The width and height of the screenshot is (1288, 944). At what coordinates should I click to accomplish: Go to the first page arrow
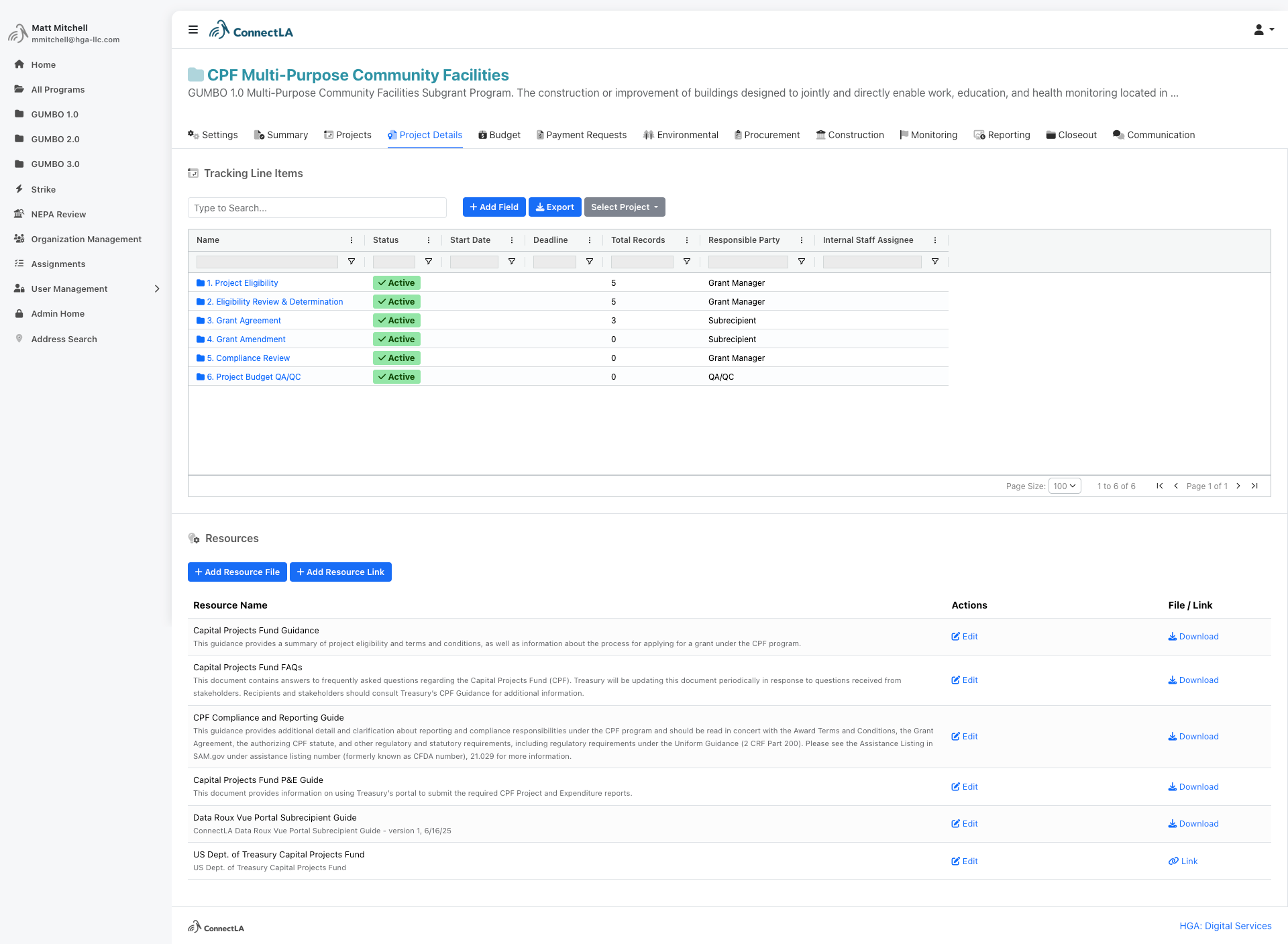click(1160, 486)
